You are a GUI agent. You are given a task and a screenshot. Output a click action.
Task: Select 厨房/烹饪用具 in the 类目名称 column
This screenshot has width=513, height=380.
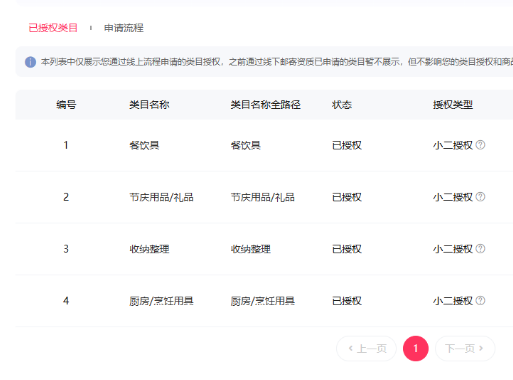[161, 301]
